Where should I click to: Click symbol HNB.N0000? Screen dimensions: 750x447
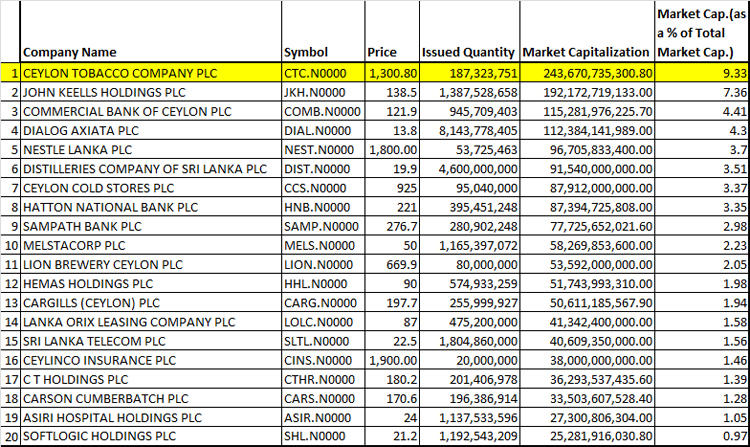pos(323,207)
